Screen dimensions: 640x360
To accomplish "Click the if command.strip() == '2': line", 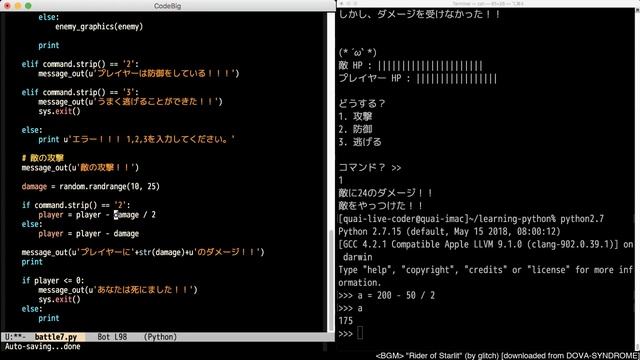I will [76, 205].
